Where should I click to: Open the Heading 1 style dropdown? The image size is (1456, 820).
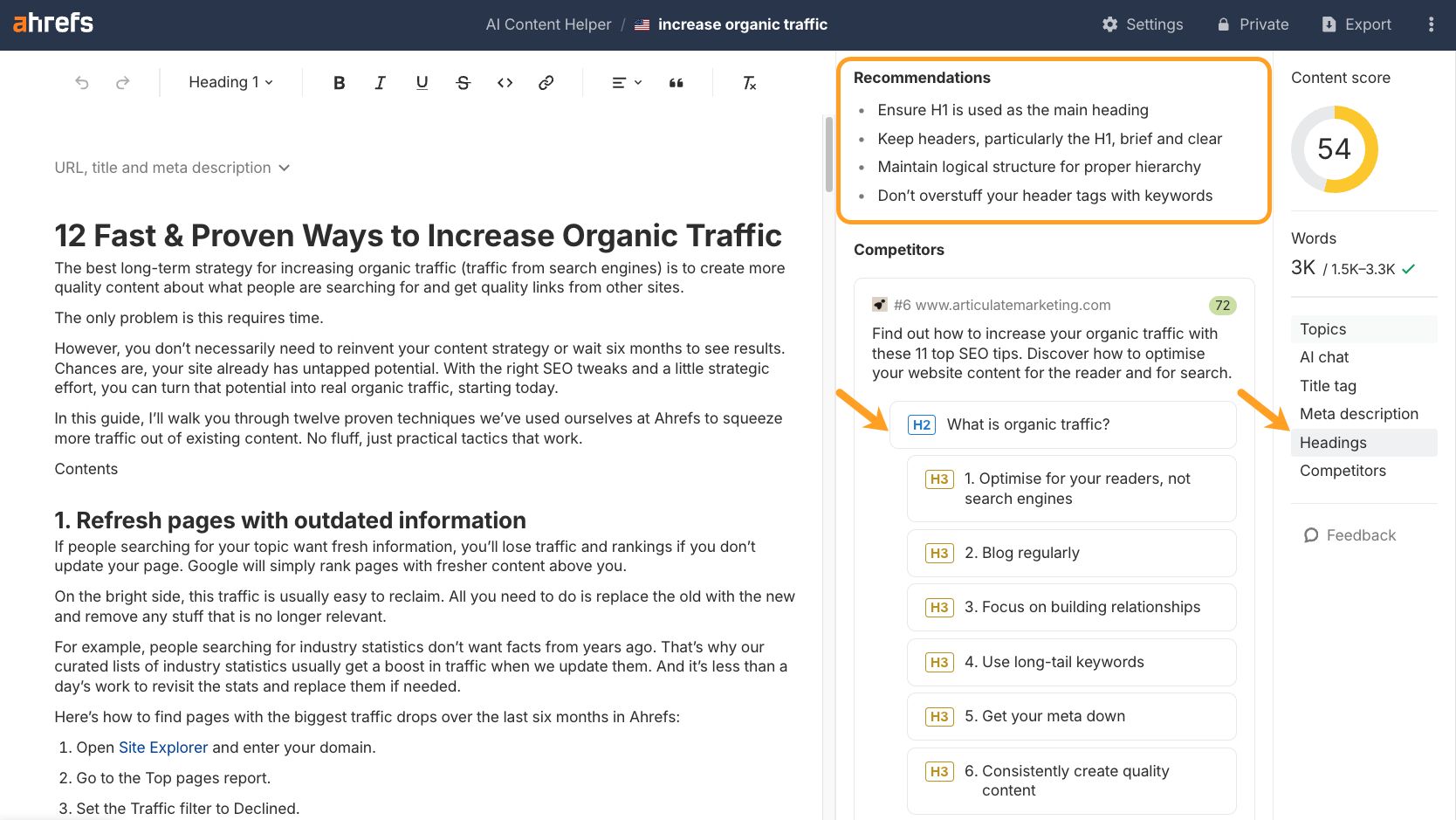[229, 82]
